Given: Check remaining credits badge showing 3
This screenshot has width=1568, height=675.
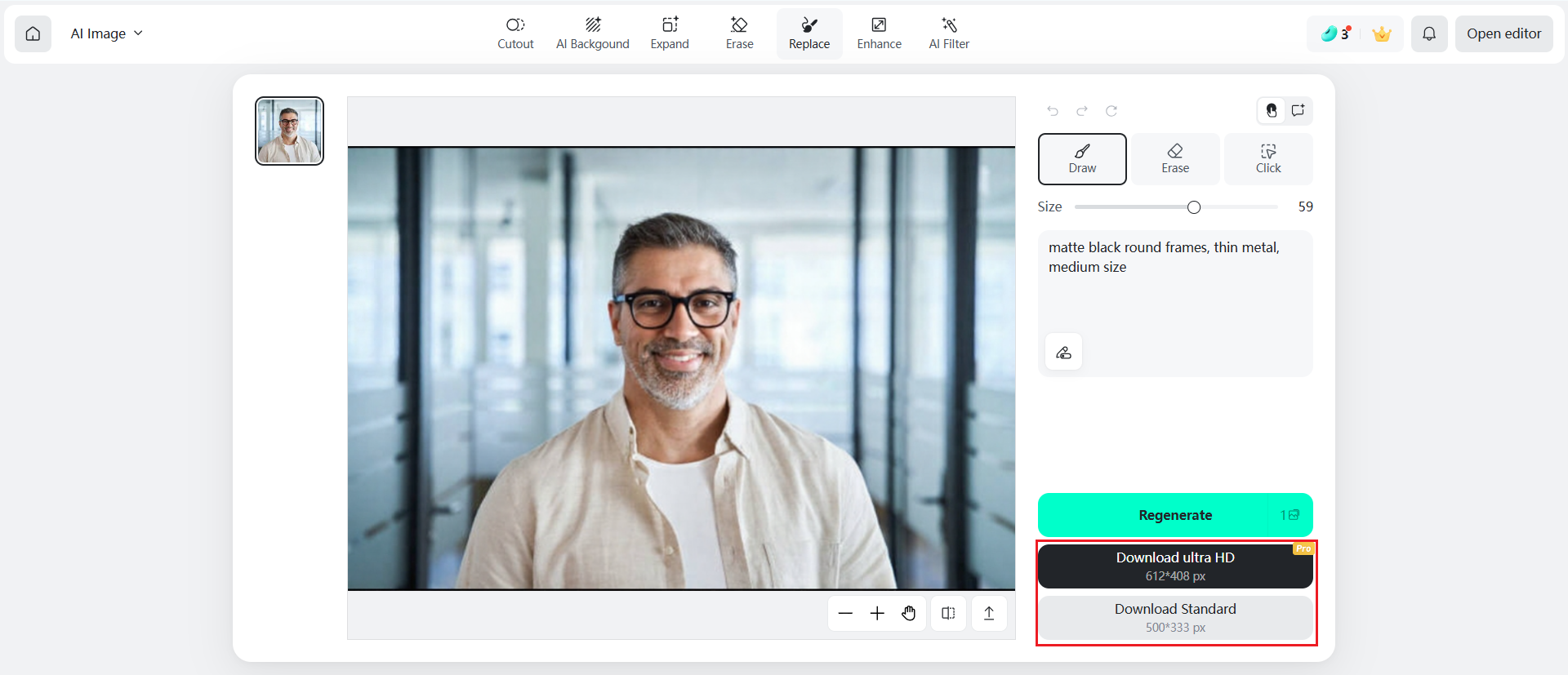Looking at the screenshot, I should point(1335,33).
